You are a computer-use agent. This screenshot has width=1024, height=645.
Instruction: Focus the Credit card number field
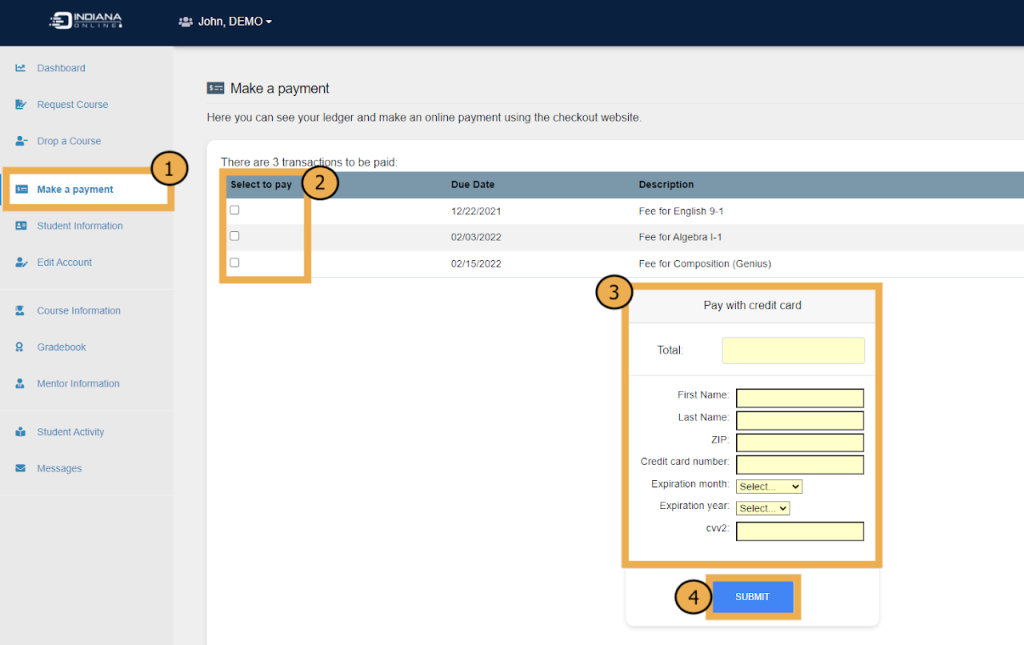(799, 464)
